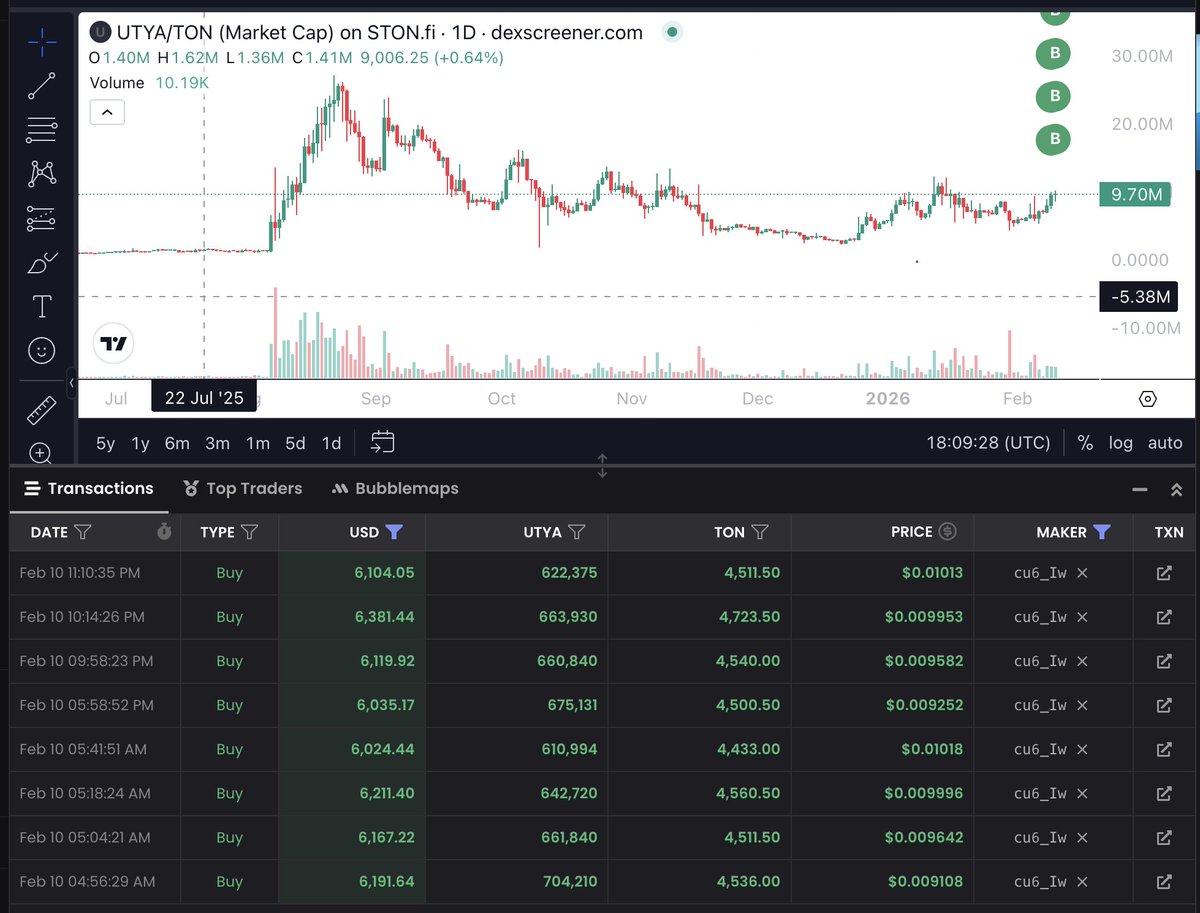Remove maker filter on 11:10:35 PM row
Viewport: 1200px width, 913px height.
tap(1082, 573)
